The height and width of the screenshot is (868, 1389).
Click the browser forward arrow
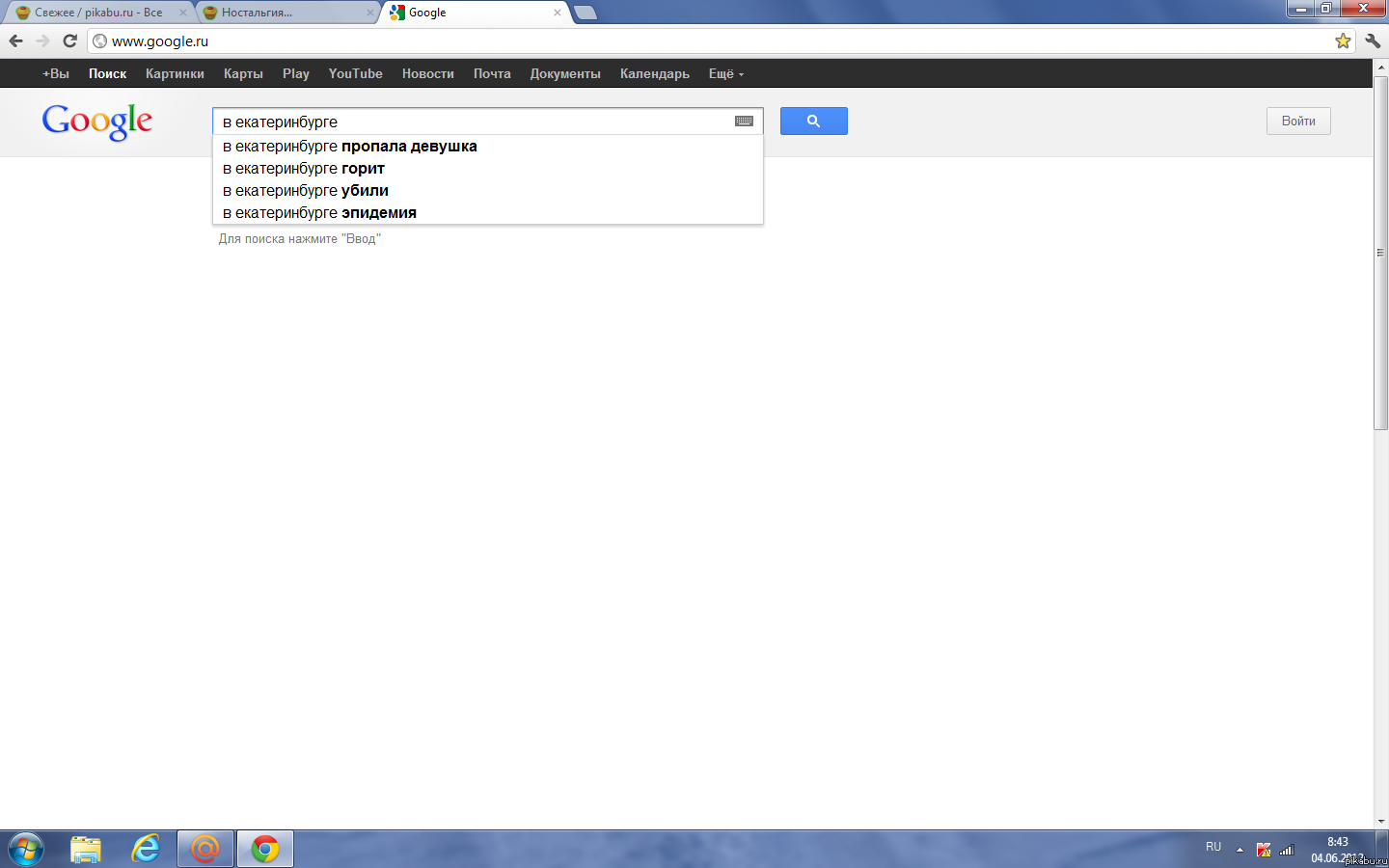pyautogui.click(x=42, y=41)
